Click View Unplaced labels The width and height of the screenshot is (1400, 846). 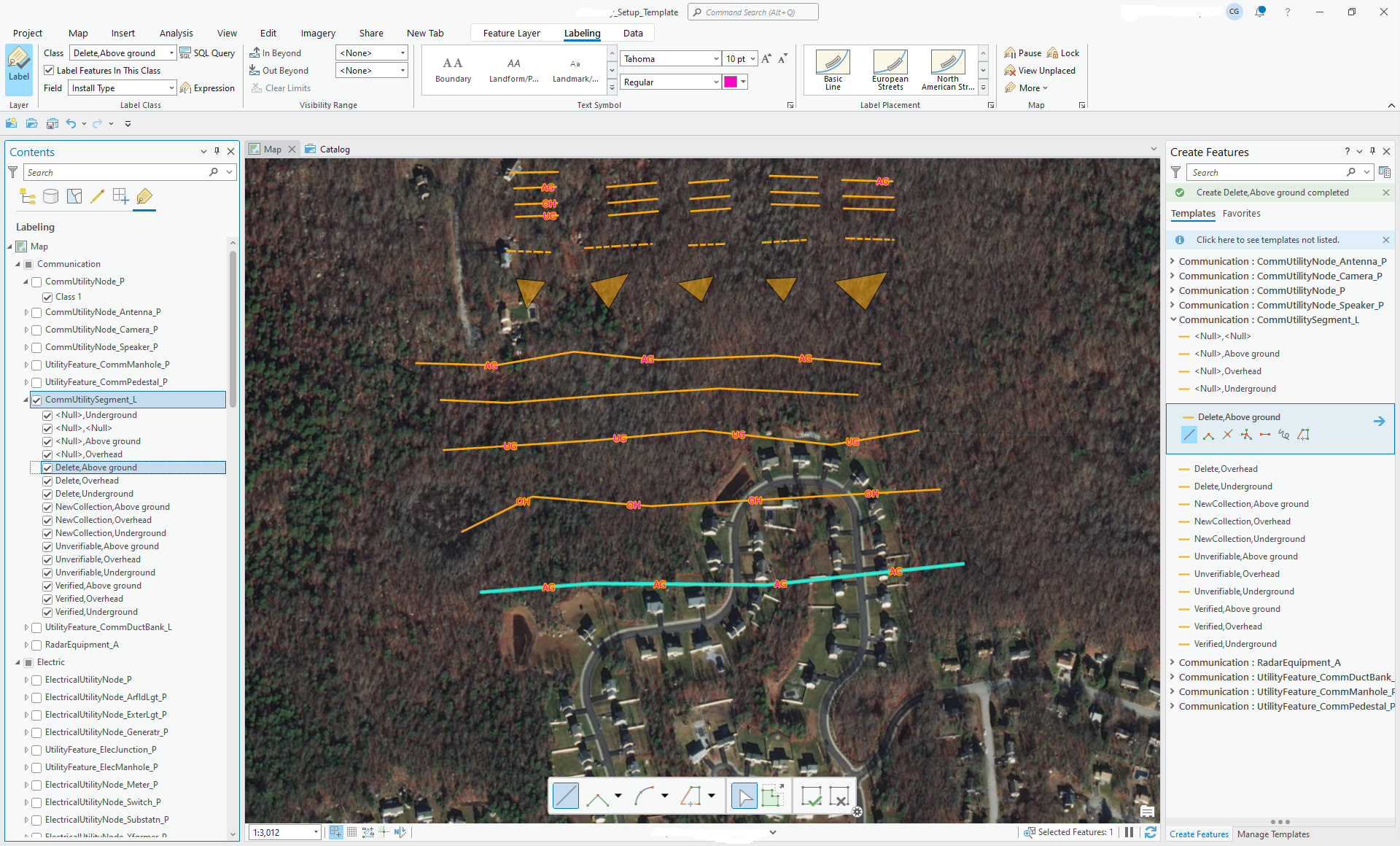click(1040, 71)
